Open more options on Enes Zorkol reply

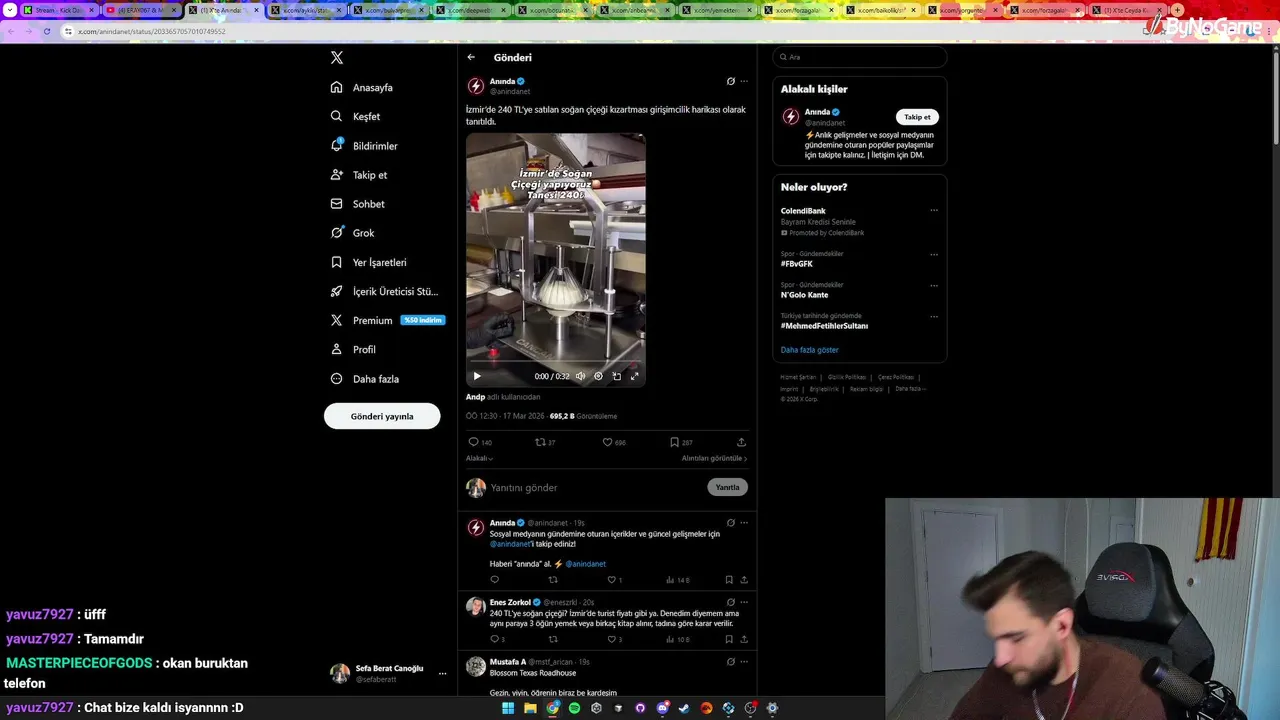[744, 602]
